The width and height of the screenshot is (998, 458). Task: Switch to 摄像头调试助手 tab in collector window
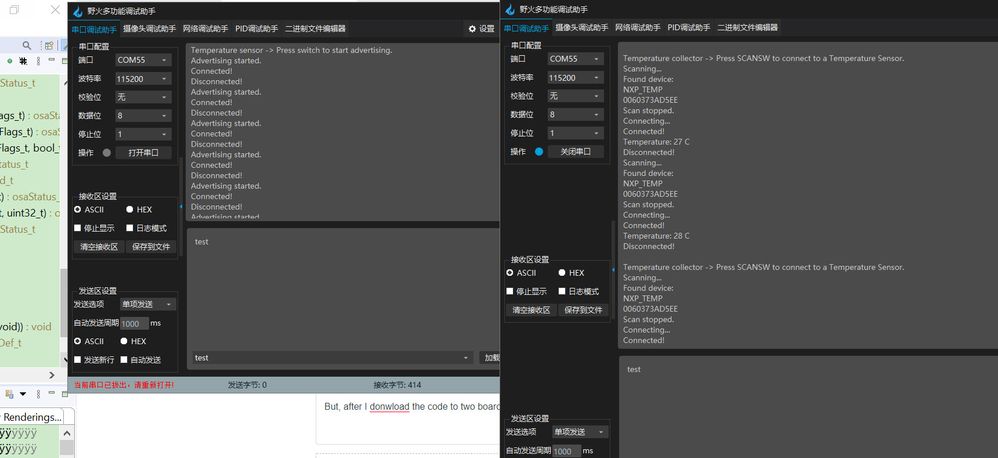(582, 27)
